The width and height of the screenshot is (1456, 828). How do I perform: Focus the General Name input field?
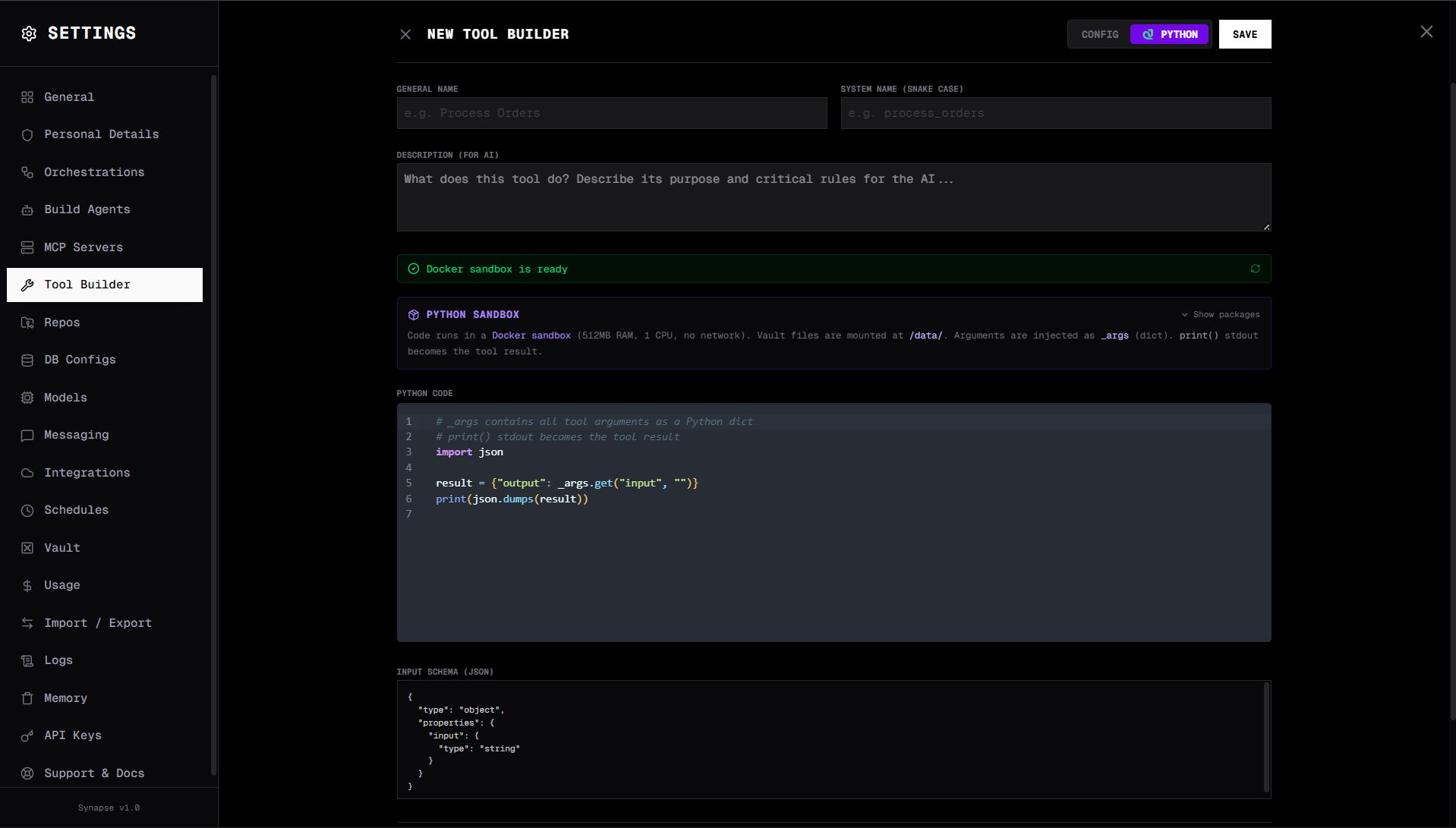[612, 113]
